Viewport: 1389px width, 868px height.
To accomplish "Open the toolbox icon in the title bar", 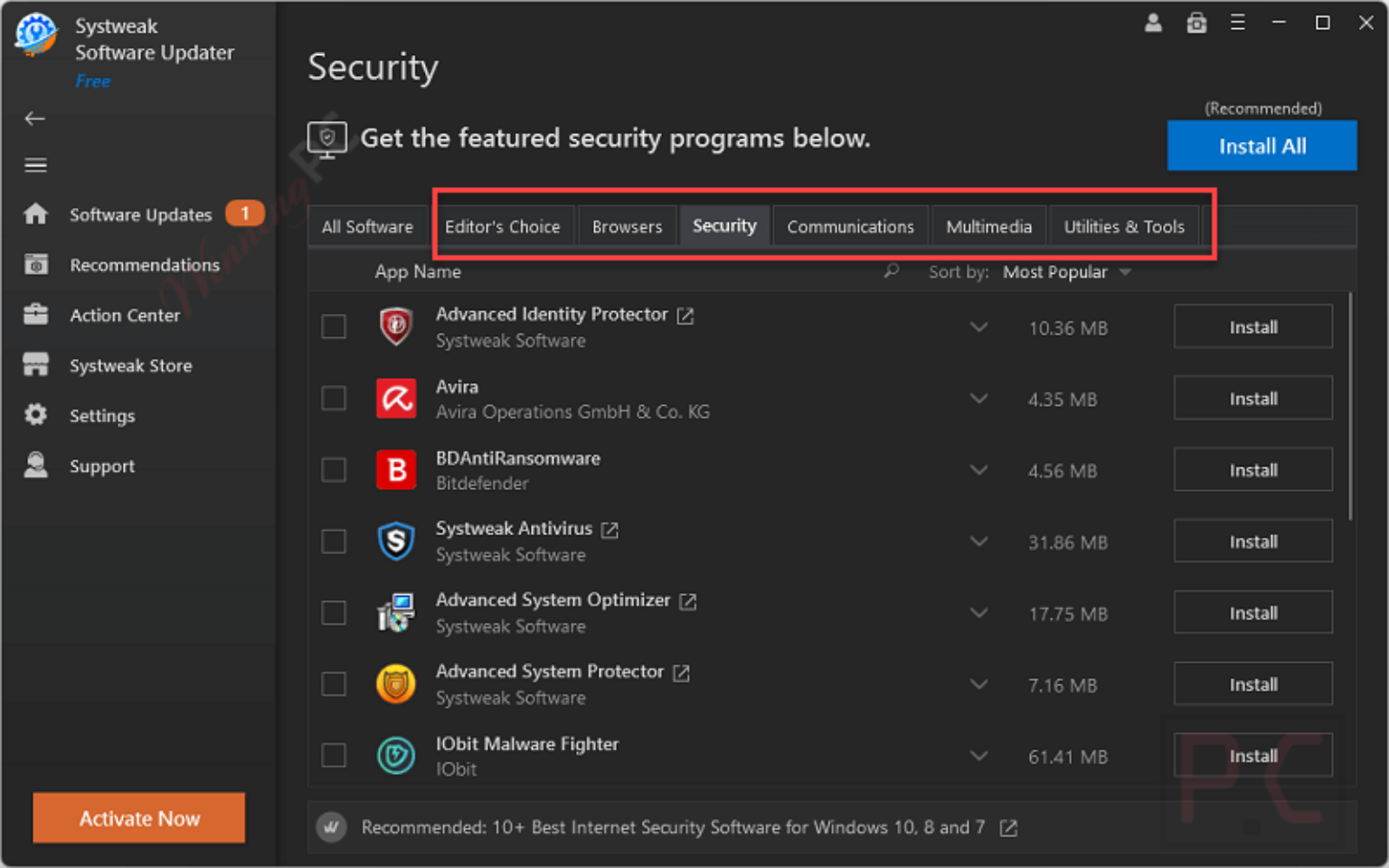I will point(1196,23).
